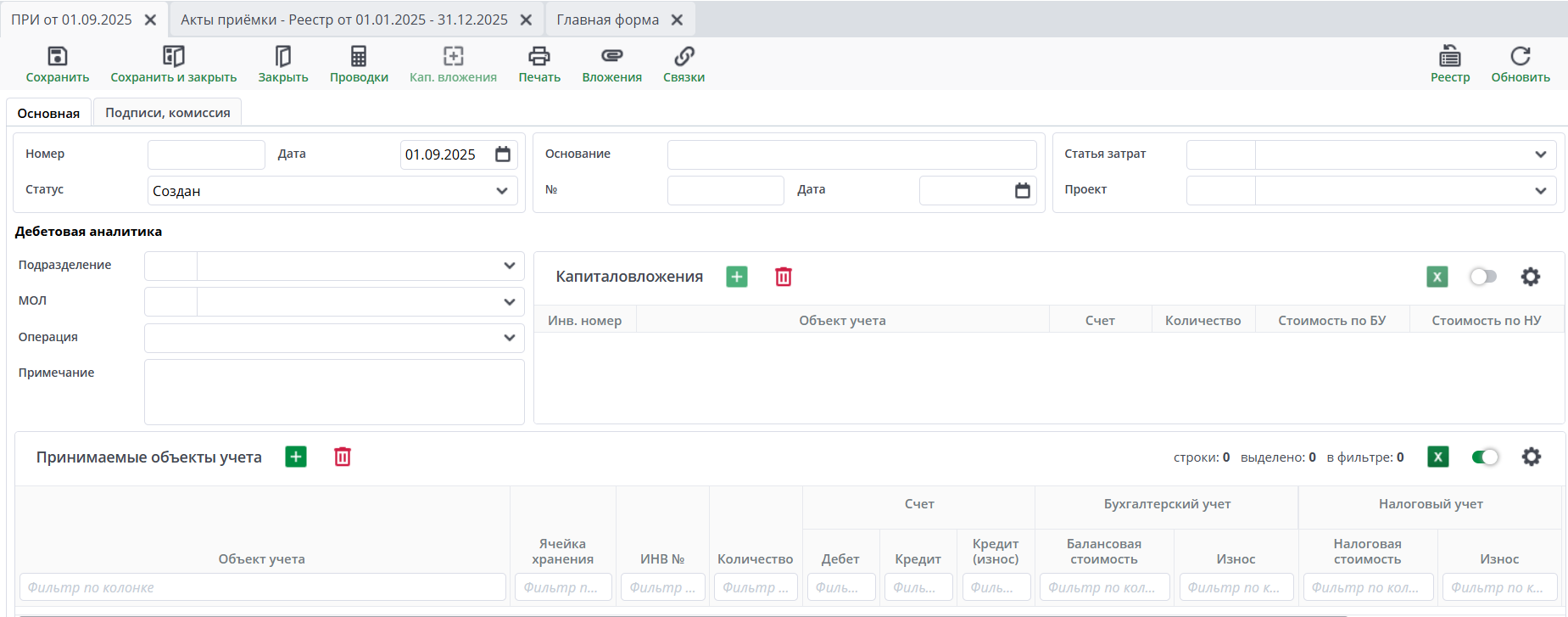Expand the Статус dropdown
Screen dimensions: 1568x617
[x=501, y=191]
